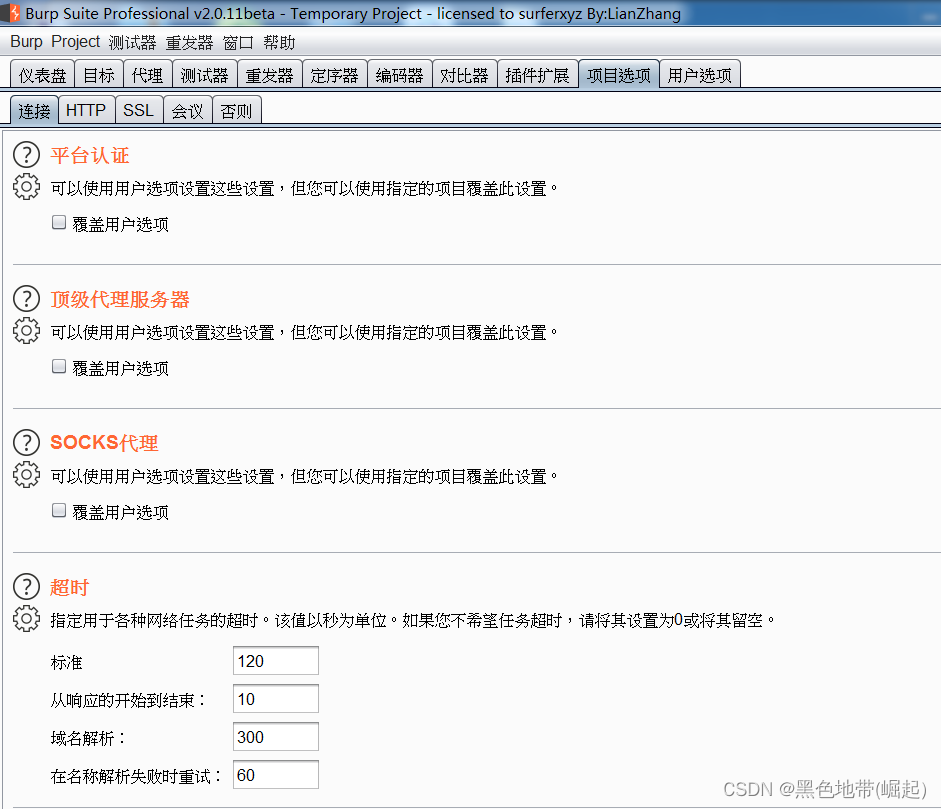This screenshot has height=809, width=941.
Task: Open the 重发器 menu in menu bar
Action: (189, 43)
